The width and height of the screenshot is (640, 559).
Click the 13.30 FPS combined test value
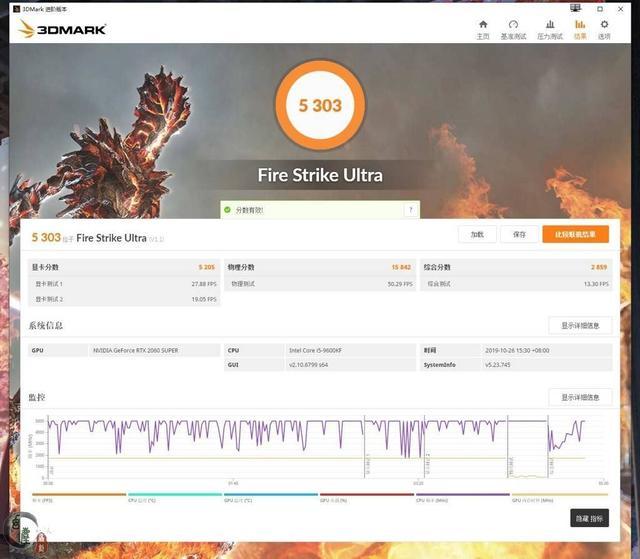[596, 284]
